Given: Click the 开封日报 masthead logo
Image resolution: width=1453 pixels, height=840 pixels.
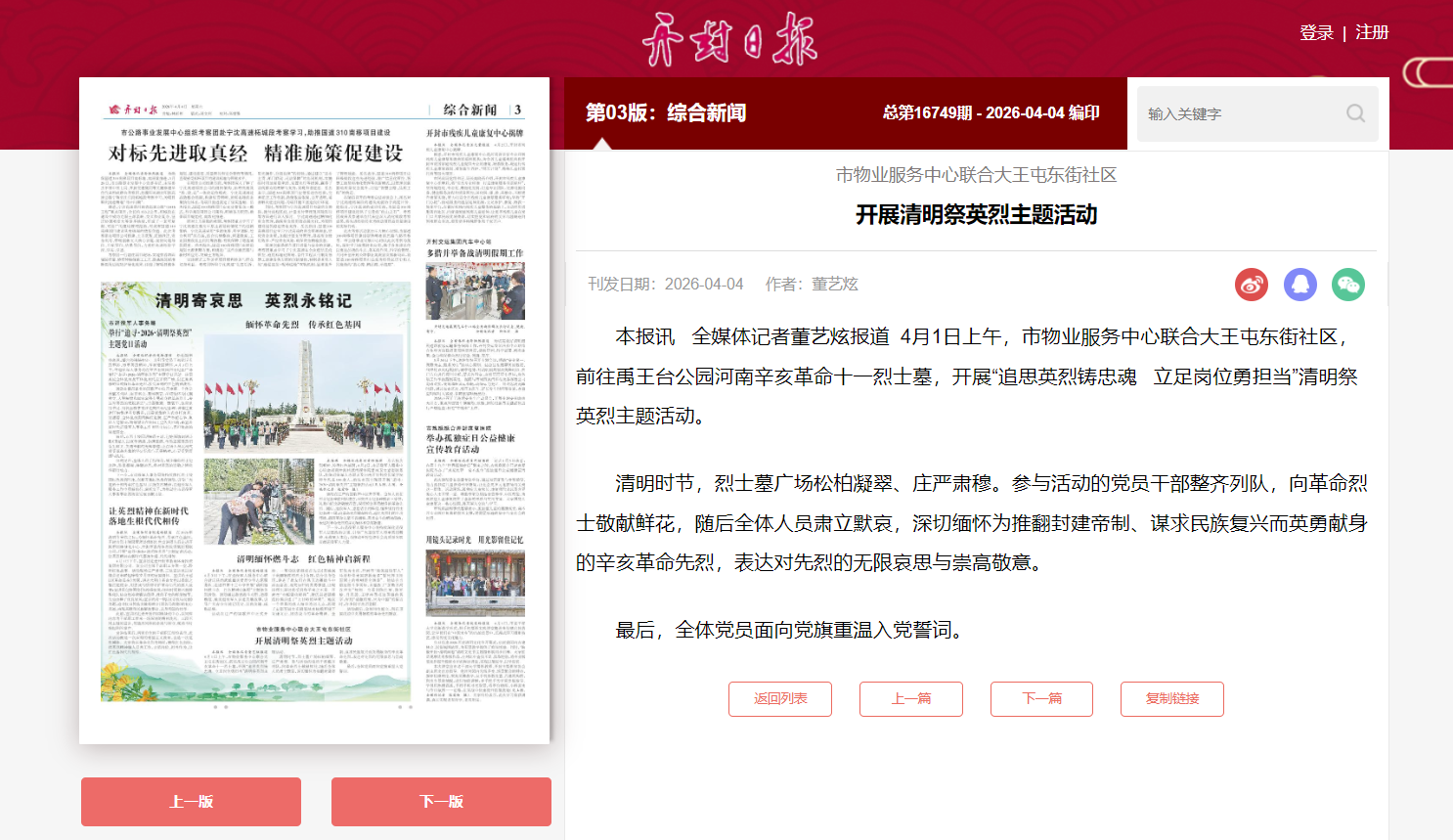Looking at the screenshot, I should (727, 39).
